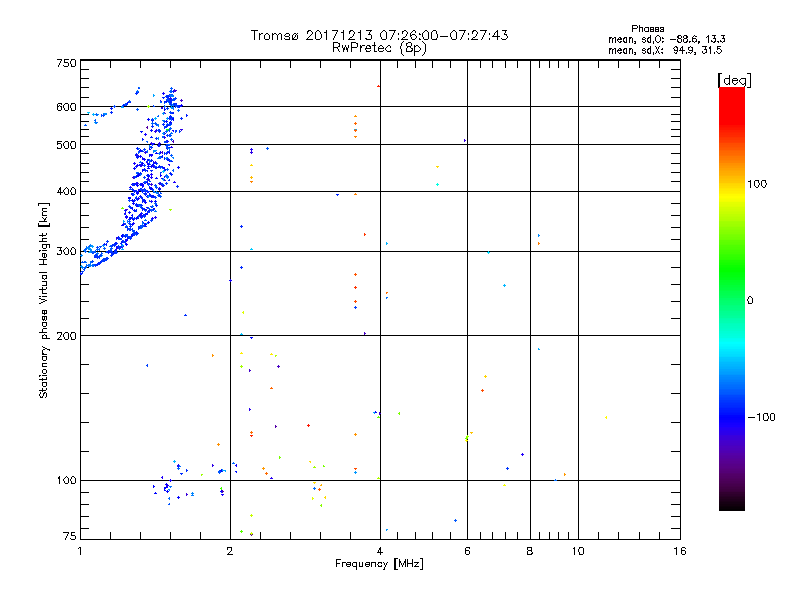Viewport: 800px width, 600px height.
Task: Click the y-axis '600' tick label
Action: [66, 107]
